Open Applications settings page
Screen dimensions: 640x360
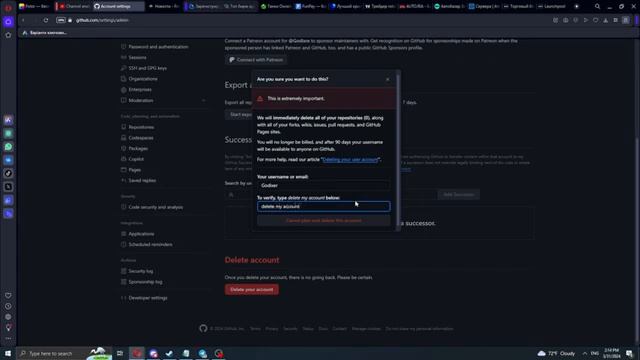pyautogui.click(x=141, y=234)
